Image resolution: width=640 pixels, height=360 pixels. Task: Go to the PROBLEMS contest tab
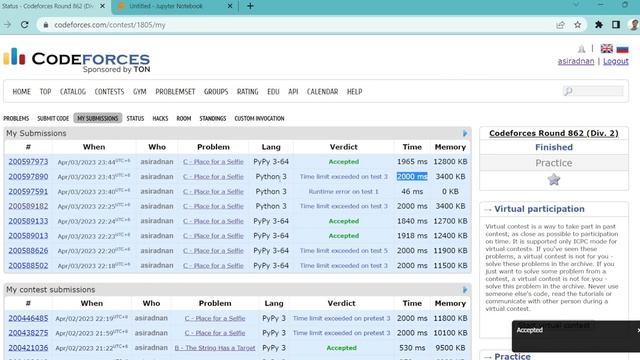click(x=16, y=118)
